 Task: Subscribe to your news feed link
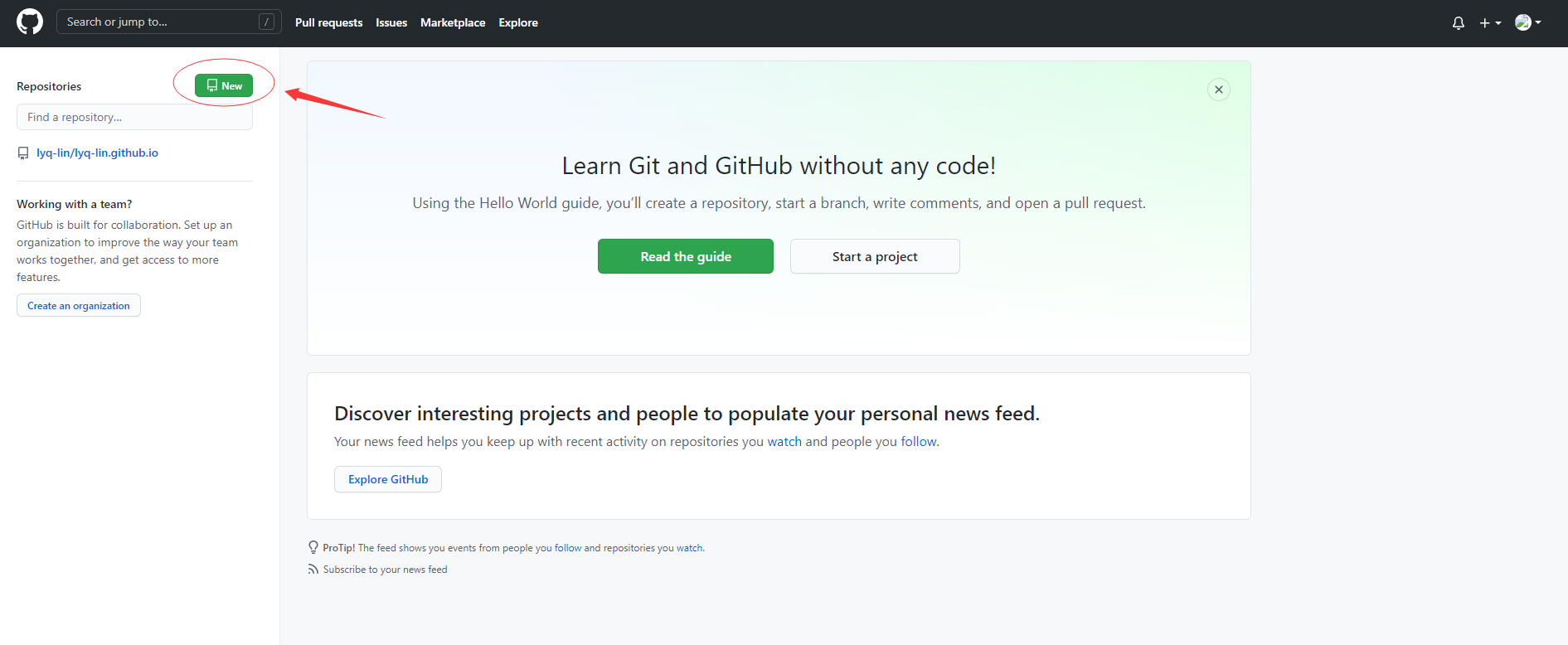tap(385, 570)
